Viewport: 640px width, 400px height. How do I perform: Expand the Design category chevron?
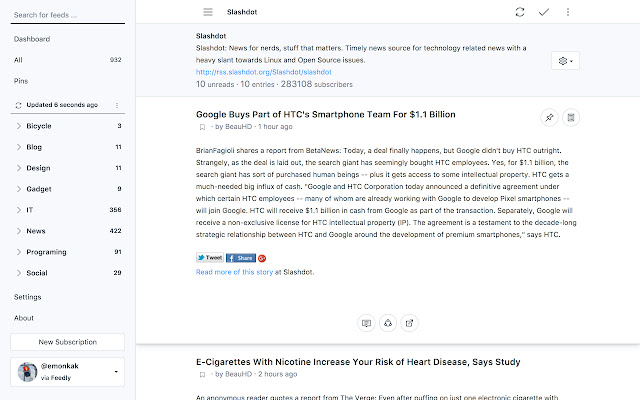click(x=18, y=168)
